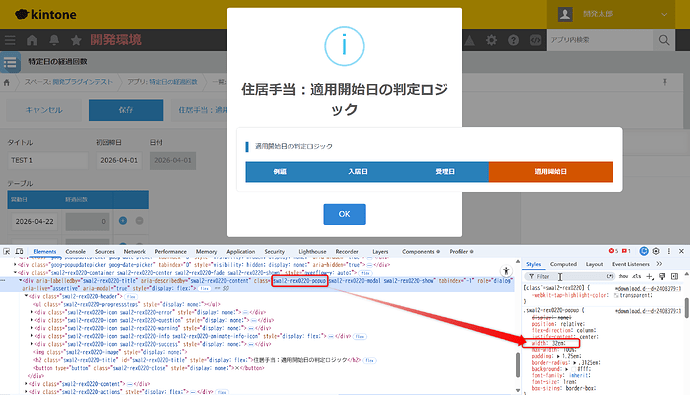Screen dimensions: 690x395
Task: Add a table row with the plus icon
Action: 123,221
